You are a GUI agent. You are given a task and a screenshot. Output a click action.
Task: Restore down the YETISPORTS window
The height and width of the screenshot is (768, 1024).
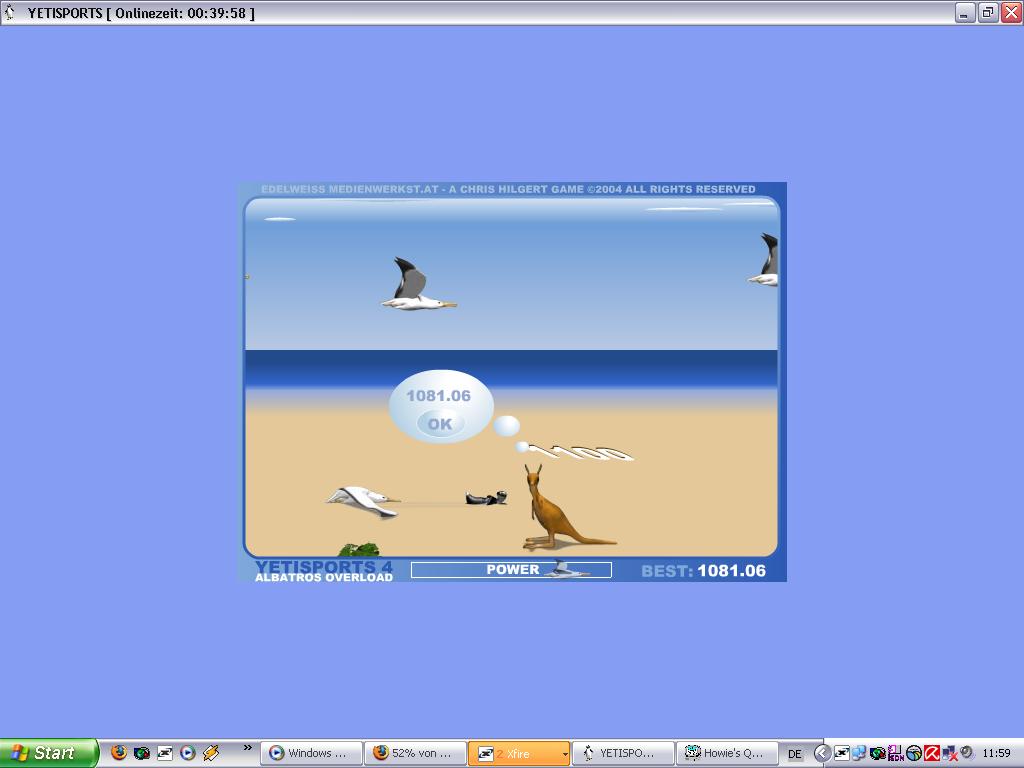[x=988, y=12]
